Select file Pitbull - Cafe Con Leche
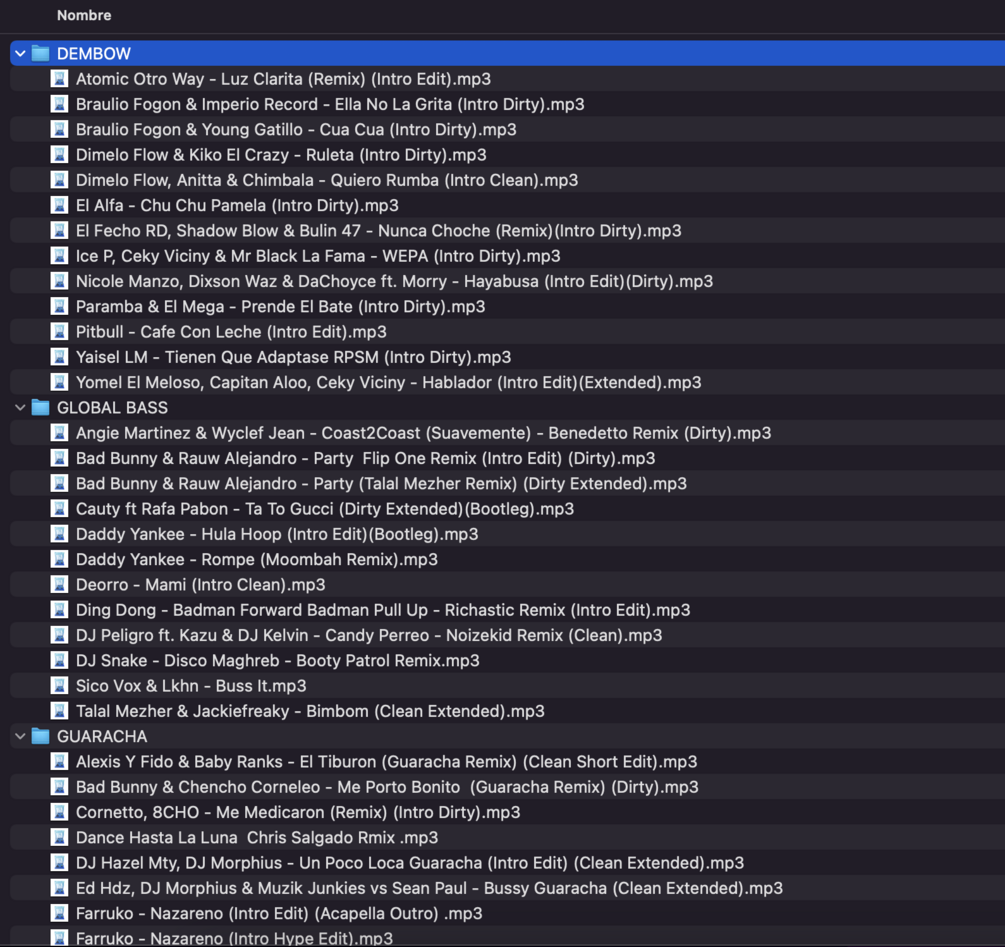Screen dimensions: 1005x947 tap(231, 332)
